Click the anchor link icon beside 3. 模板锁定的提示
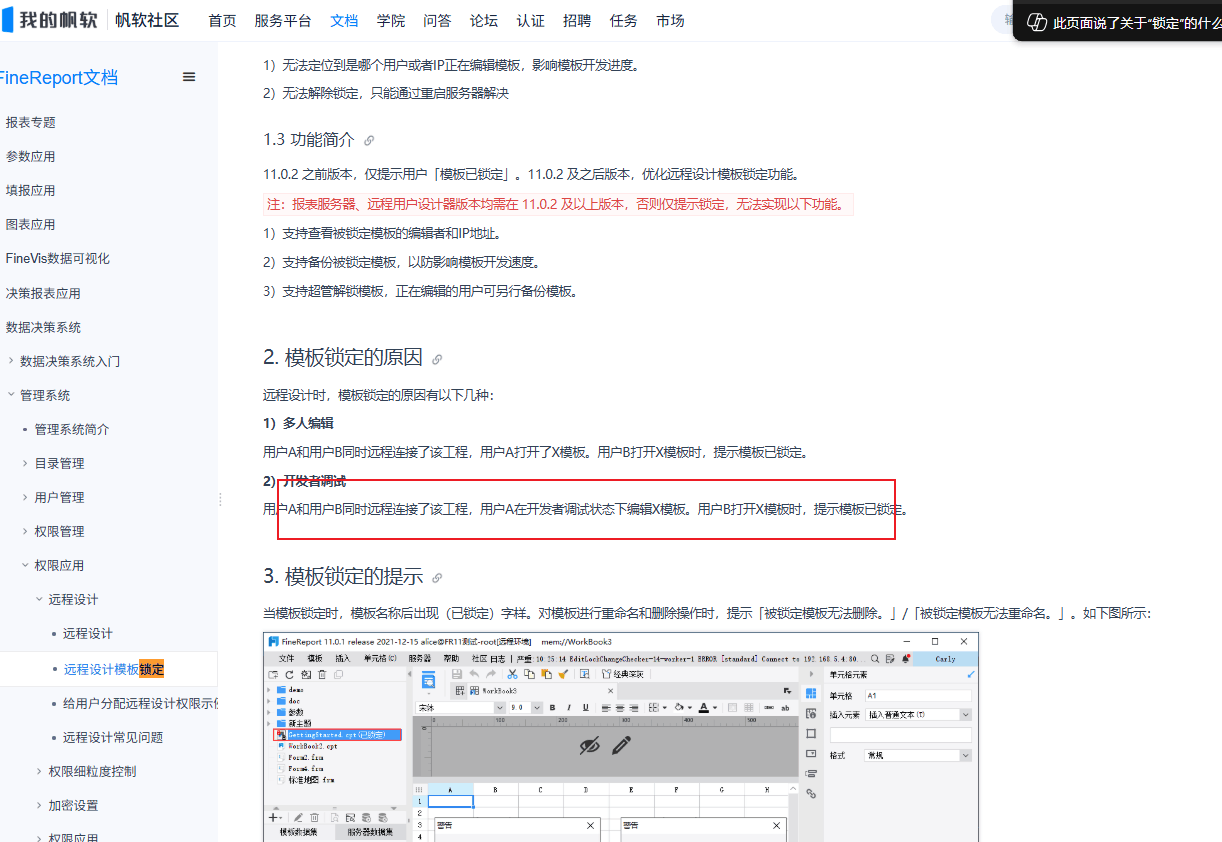The width and height of the screenshot is (1222, 842). [437, 578]
